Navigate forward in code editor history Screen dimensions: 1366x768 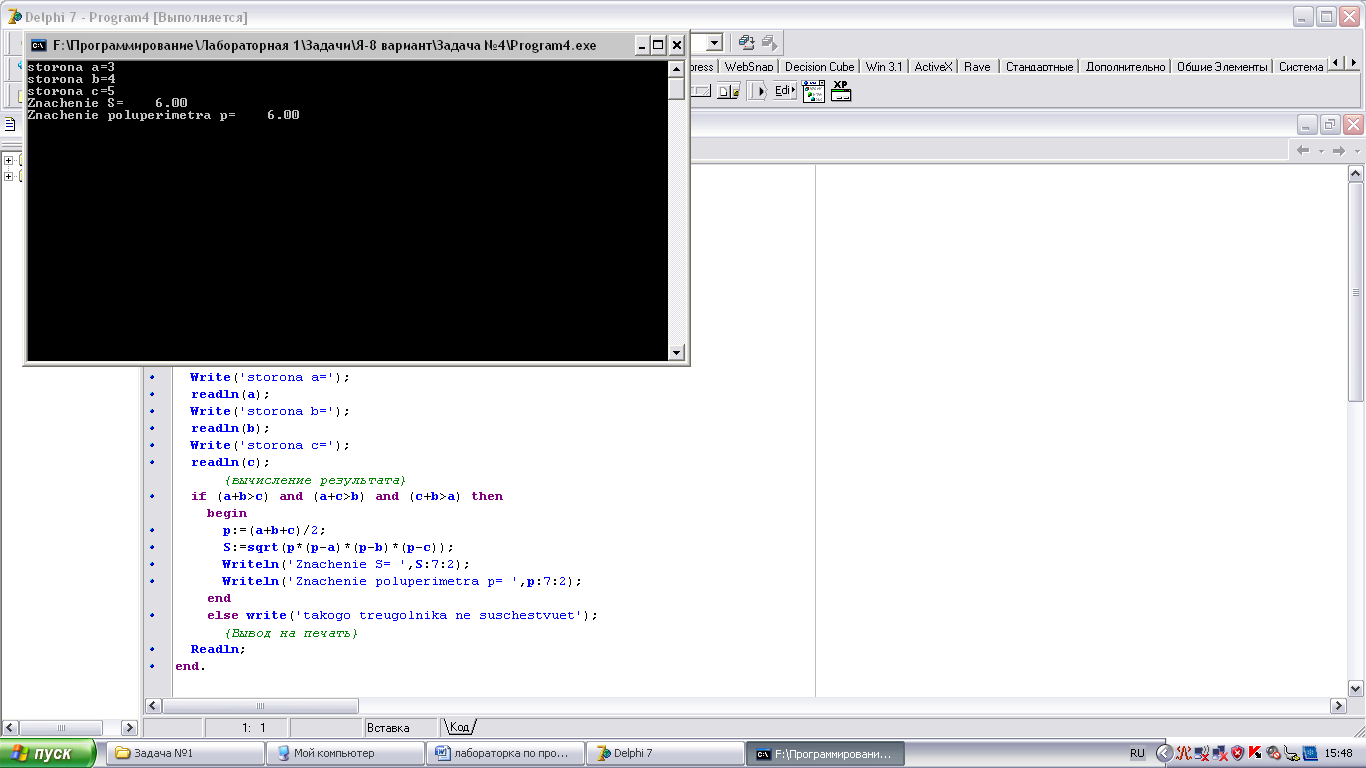click(1338, 150)
